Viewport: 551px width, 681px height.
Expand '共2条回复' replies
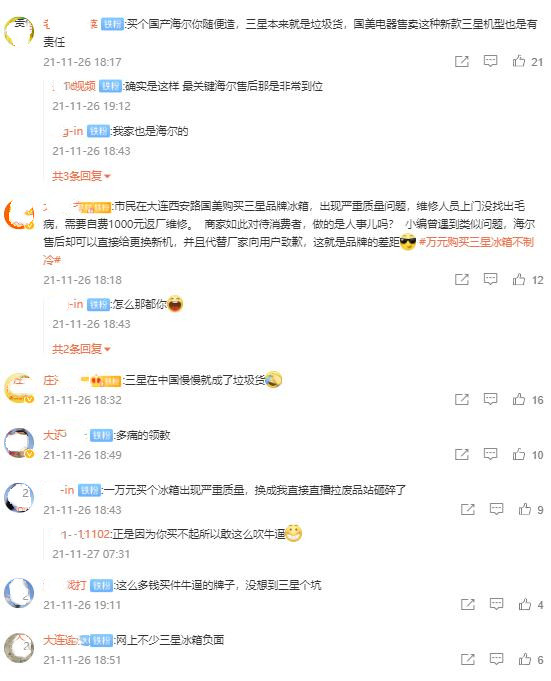point(81,349)
